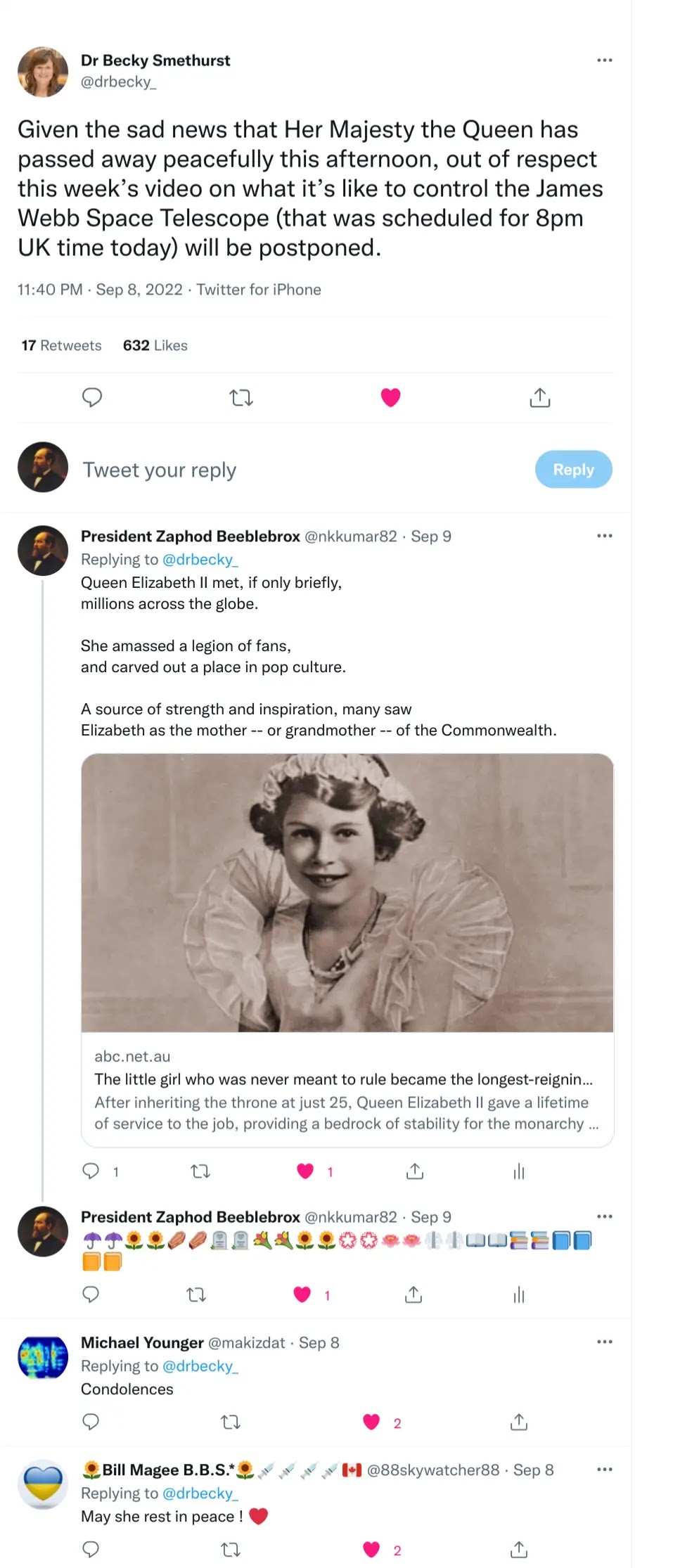Open more options on Michael Younger's reply
Screen dimensions: 680x1568
tap(604, 1342)
